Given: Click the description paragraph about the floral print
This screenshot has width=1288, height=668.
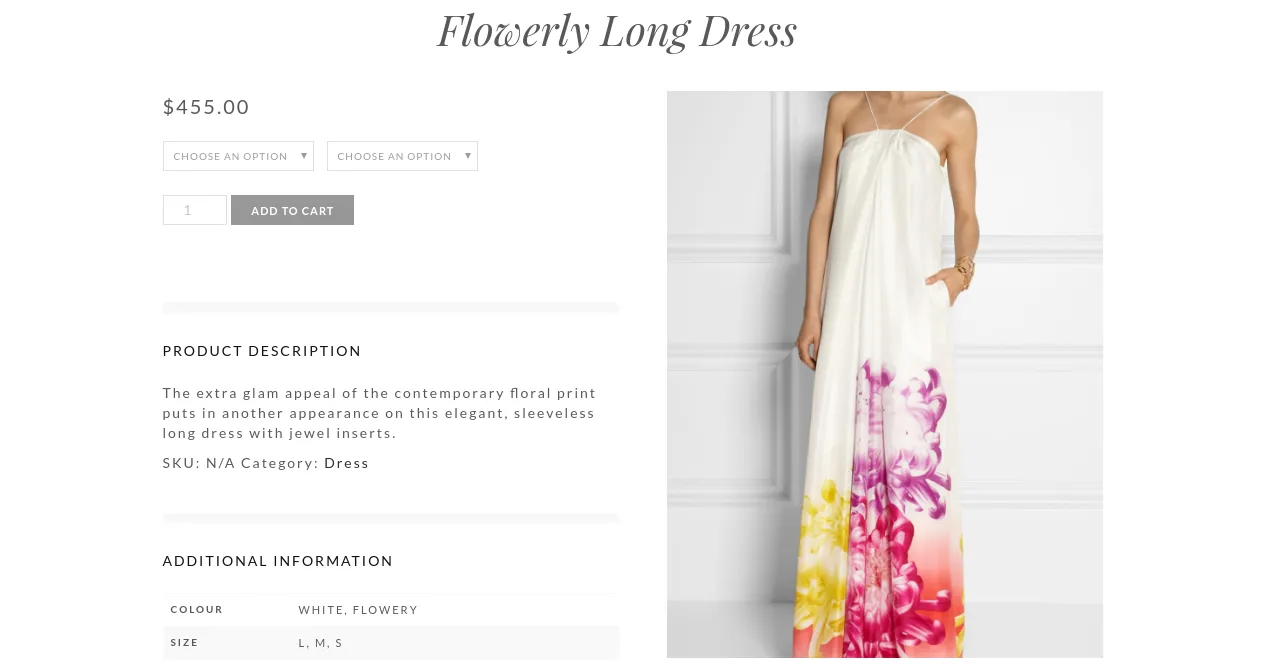Looking at the screenshot, I should (379, 412).
